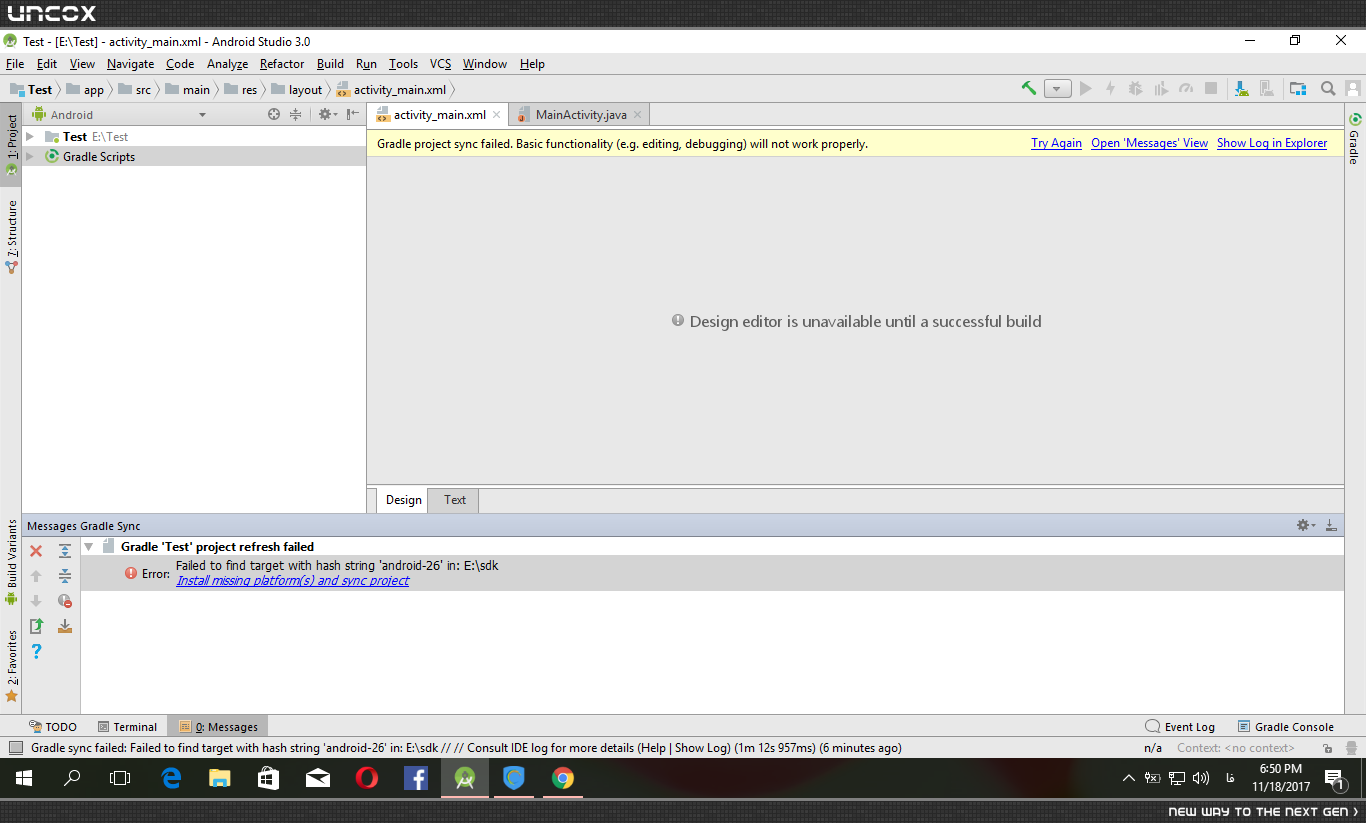Click the Run with Coverage icon
This screenshot has width=1366, height=823.
tap(1160, 89)
